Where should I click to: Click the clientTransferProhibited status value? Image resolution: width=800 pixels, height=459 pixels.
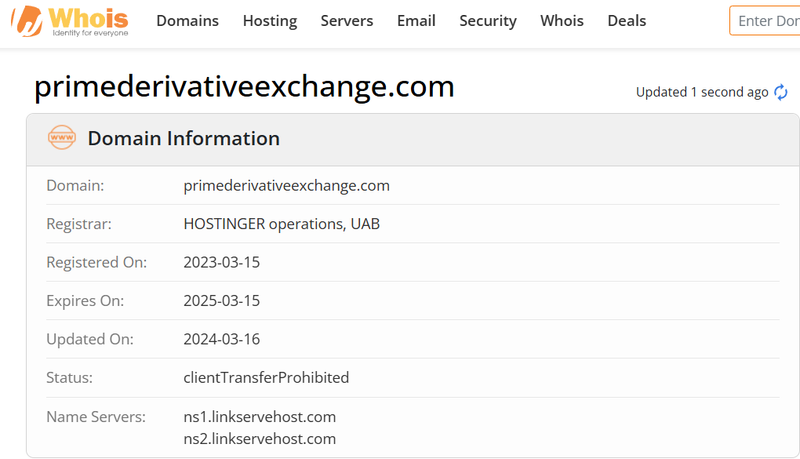point(266,377)
